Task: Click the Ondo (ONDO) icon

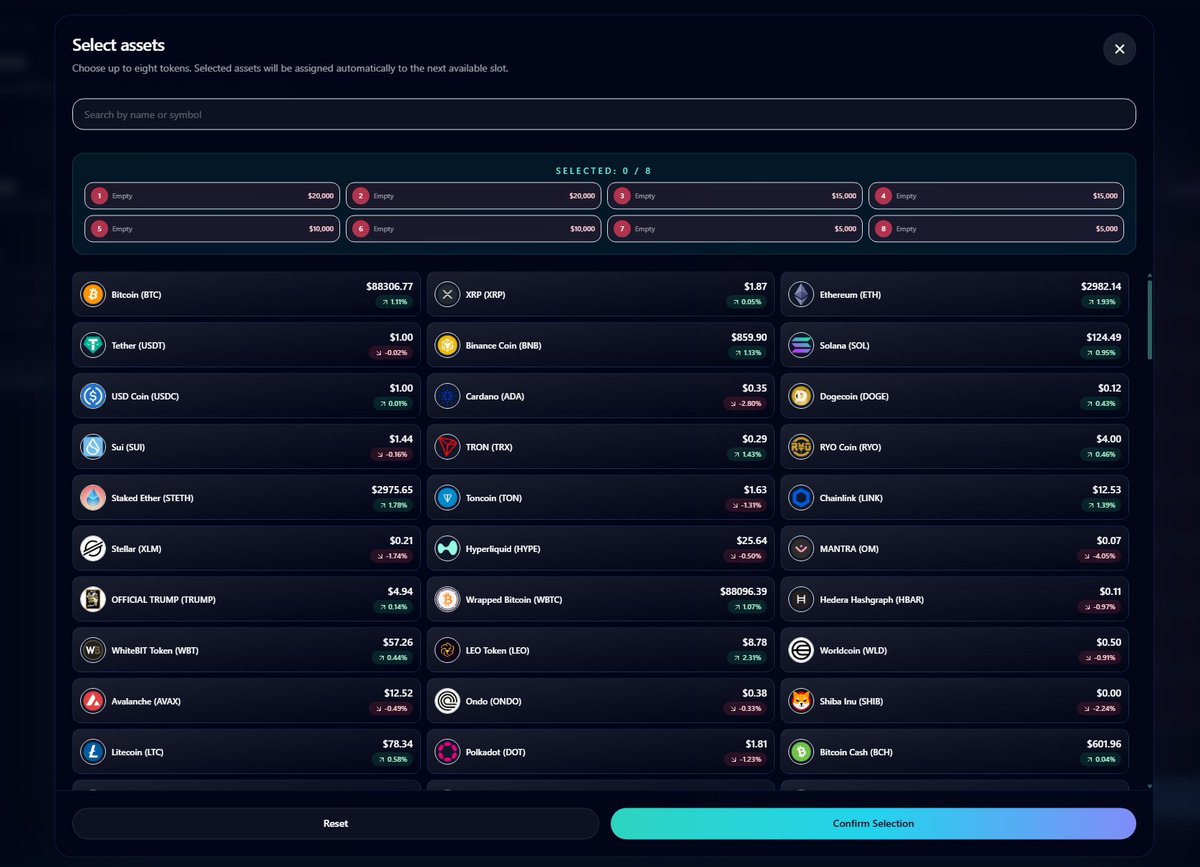Action: click(x=447, y=701)
